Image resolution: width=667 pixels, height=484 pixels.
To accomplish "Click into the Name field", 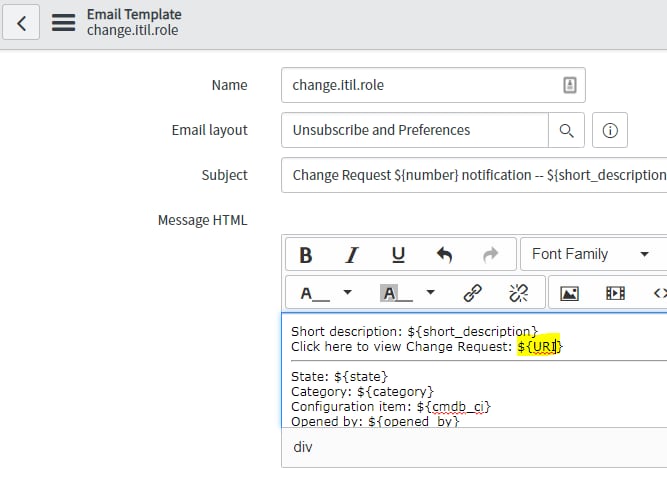I will click(x=433, y=85).
